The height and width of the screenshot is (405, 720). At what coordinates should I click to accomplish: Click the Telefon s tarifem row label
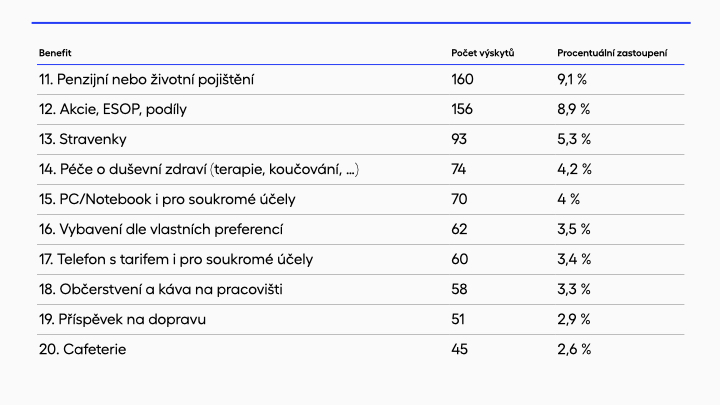point(175,259)
